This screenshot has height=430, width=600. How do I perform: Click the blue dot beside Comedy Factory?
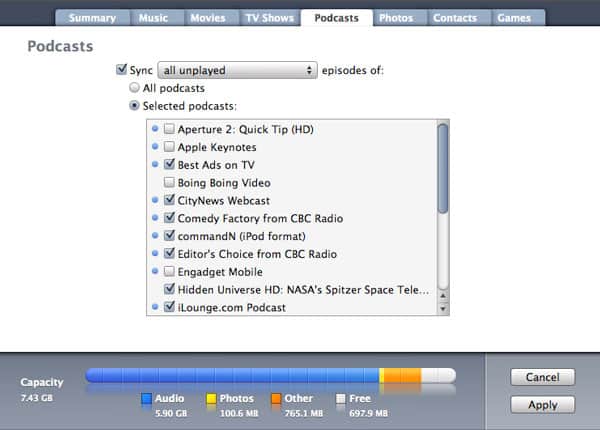[x=155, y=218]
